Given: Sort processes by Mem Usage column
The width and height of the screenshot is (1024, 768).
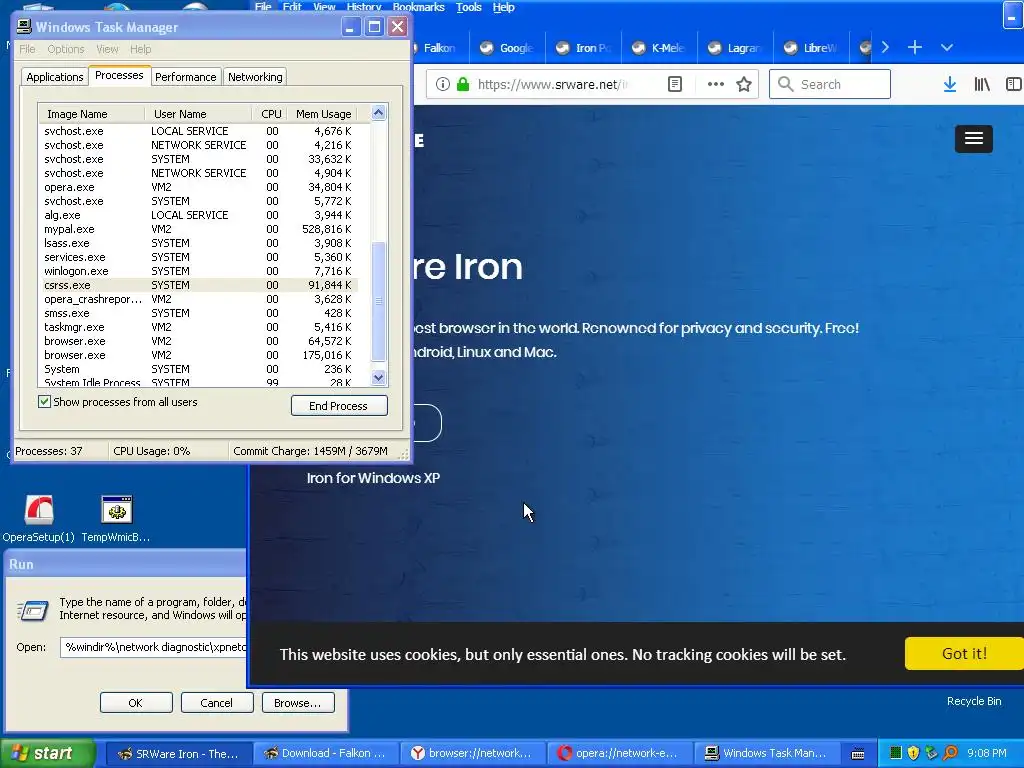Looking at the screenshot, I should [x=323, y=114].
